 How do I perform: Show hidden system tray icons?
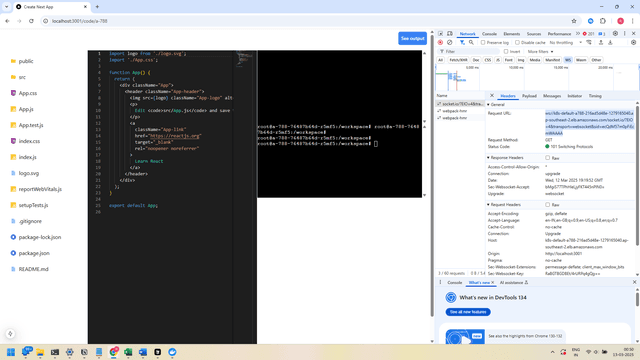[x=552, y=352]
